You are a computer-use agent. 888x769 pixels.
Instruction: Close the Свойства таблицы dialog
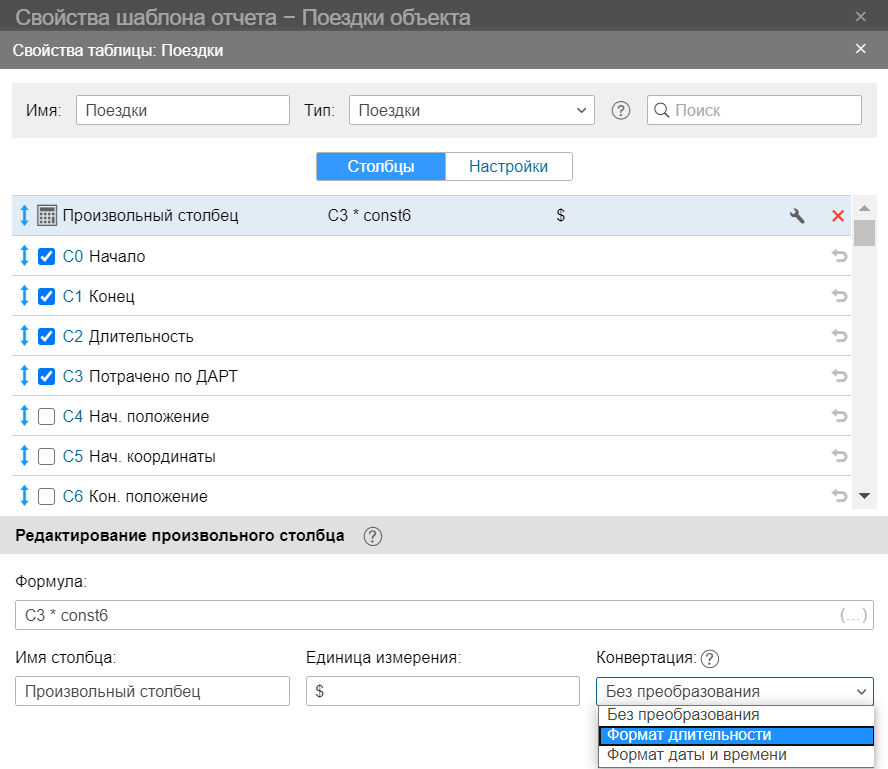pyautogui.click(x=861, y=49)
